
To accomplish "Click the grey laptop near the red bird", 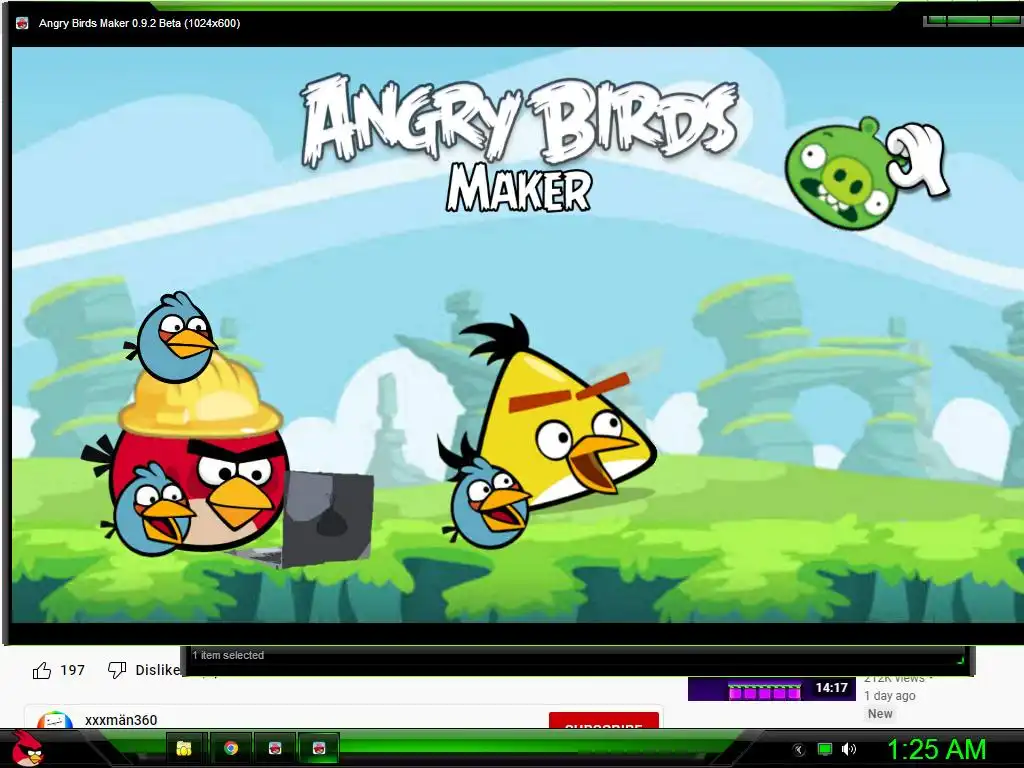I will click(327, 517).
